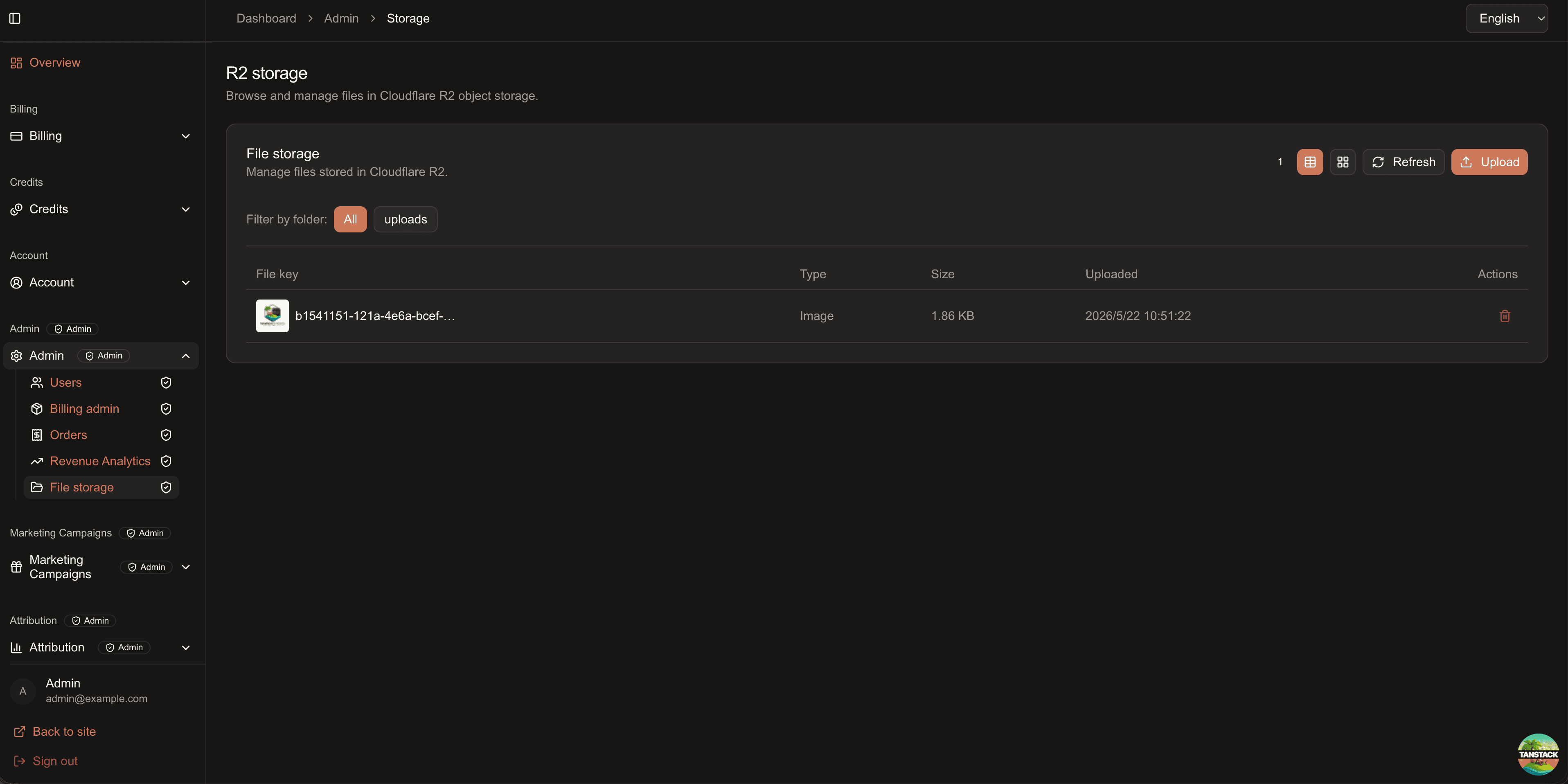The image size is (1568, 784).
Task: Click the shield icon beside Billing admin
Action: 166,408
